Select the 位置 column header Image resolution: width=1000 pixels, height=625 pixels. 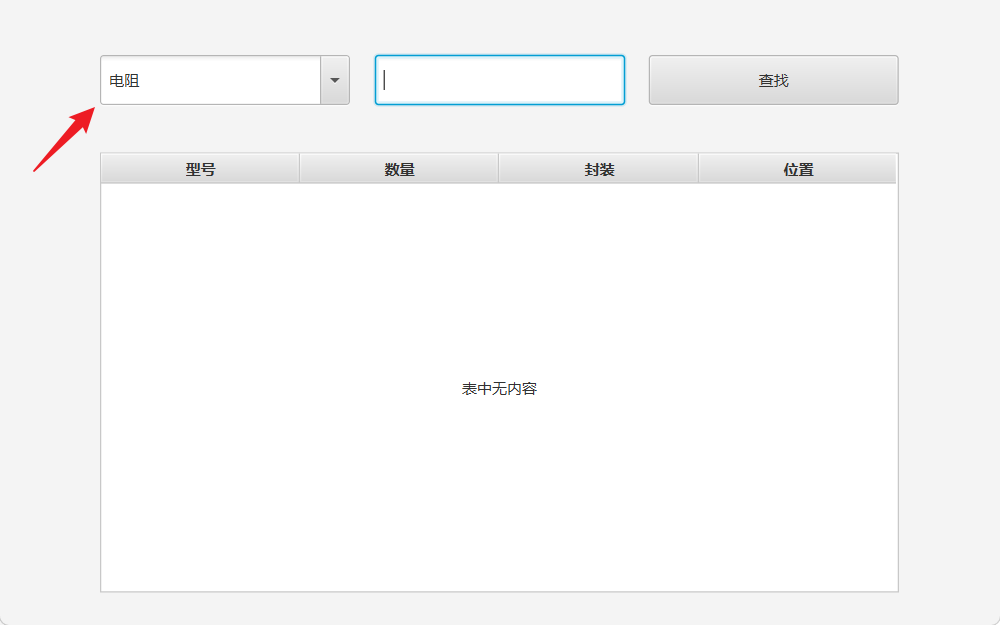797,168
